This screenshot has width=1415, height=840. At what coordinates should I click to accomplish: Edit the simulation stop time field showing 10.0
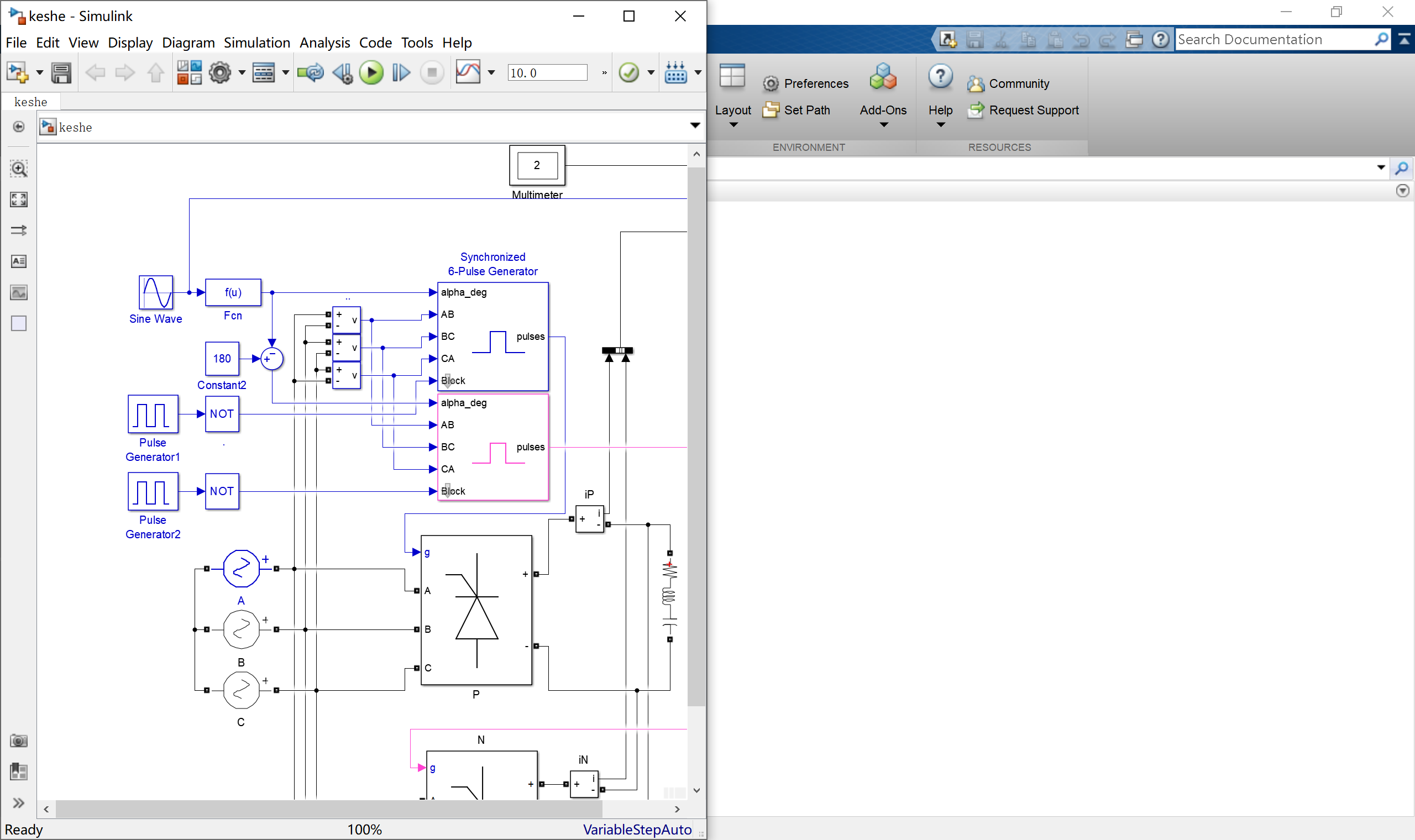click(547, 72)
